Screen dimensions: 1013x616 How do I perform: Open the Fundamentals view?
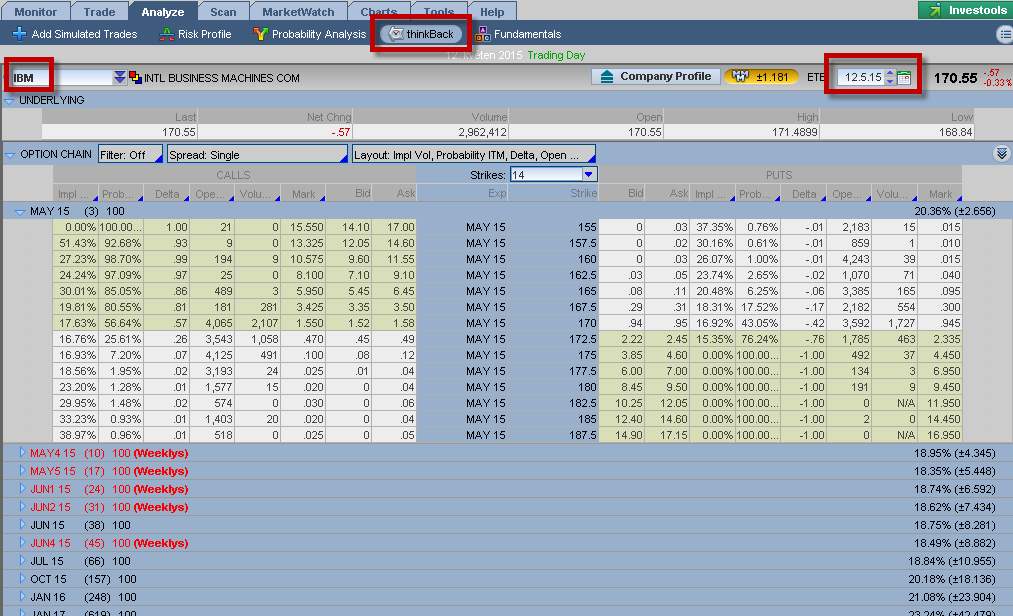518,34
